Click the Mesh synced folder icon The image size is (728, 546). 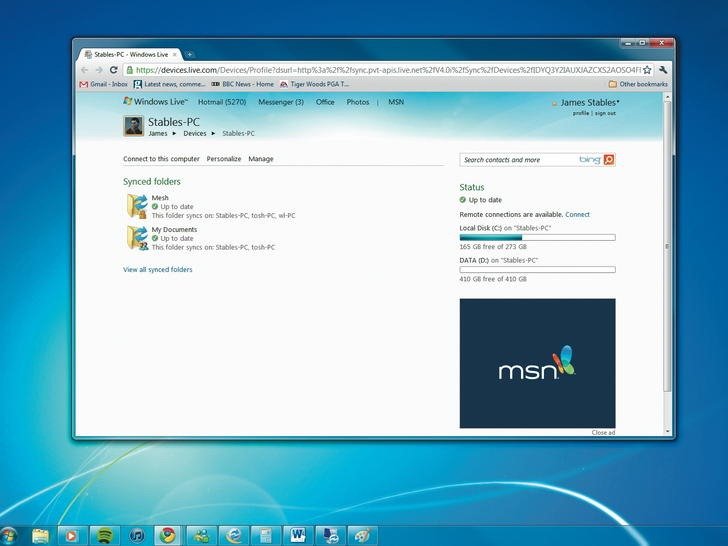(137, 206)
